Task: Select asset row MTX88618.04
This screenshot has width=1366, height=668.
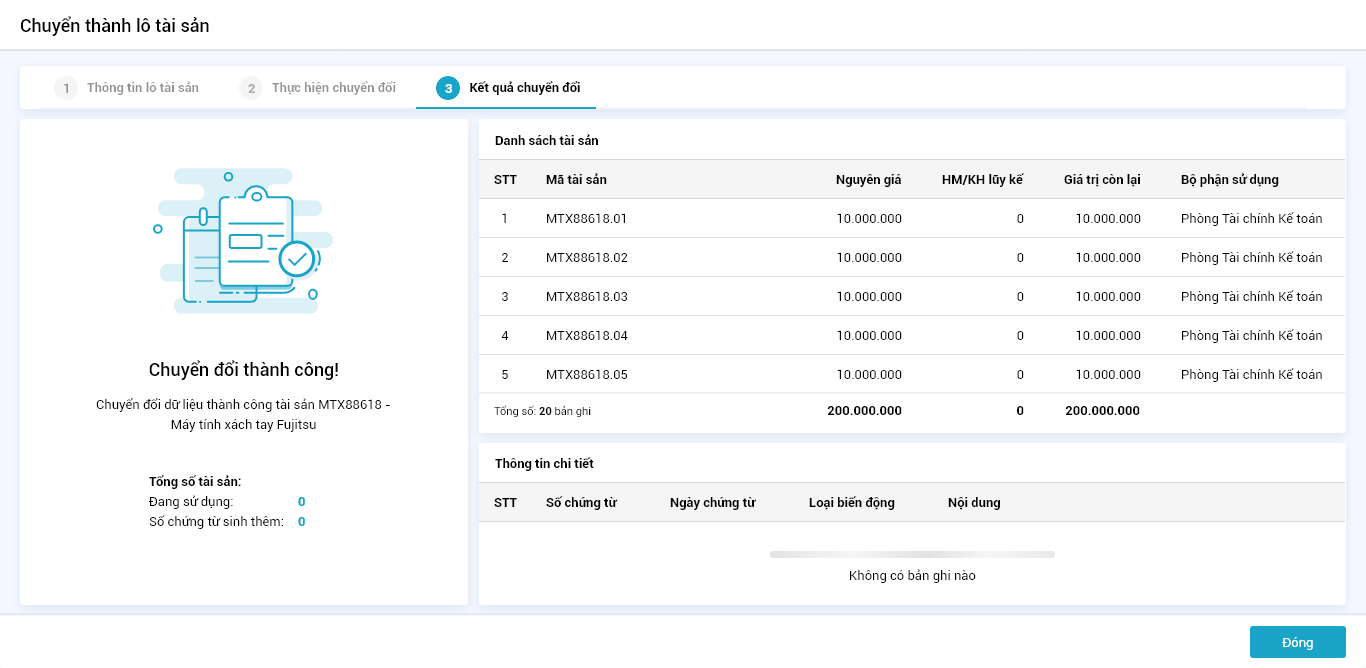Action: 586,335
